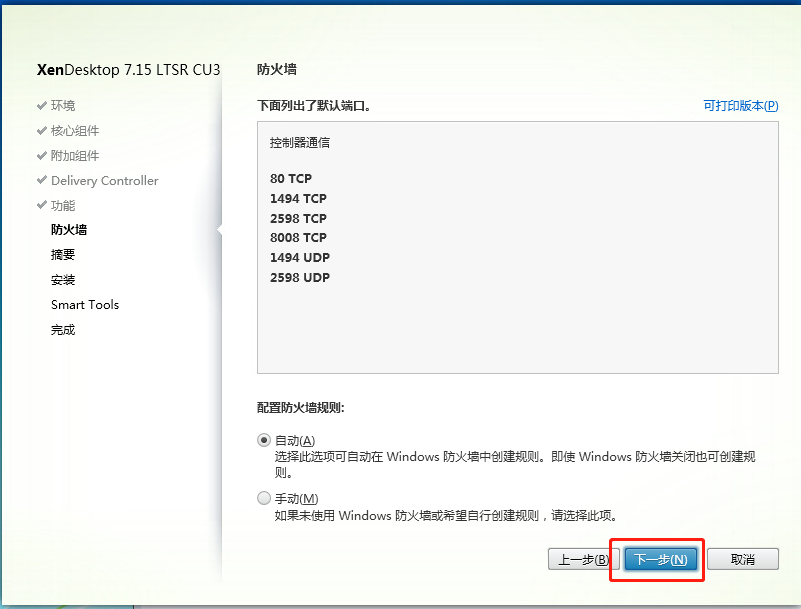This screenshot has width=801, height=609.
Task: Click the arrow marker beside 防火墙 step
Action: pos(218,229)
